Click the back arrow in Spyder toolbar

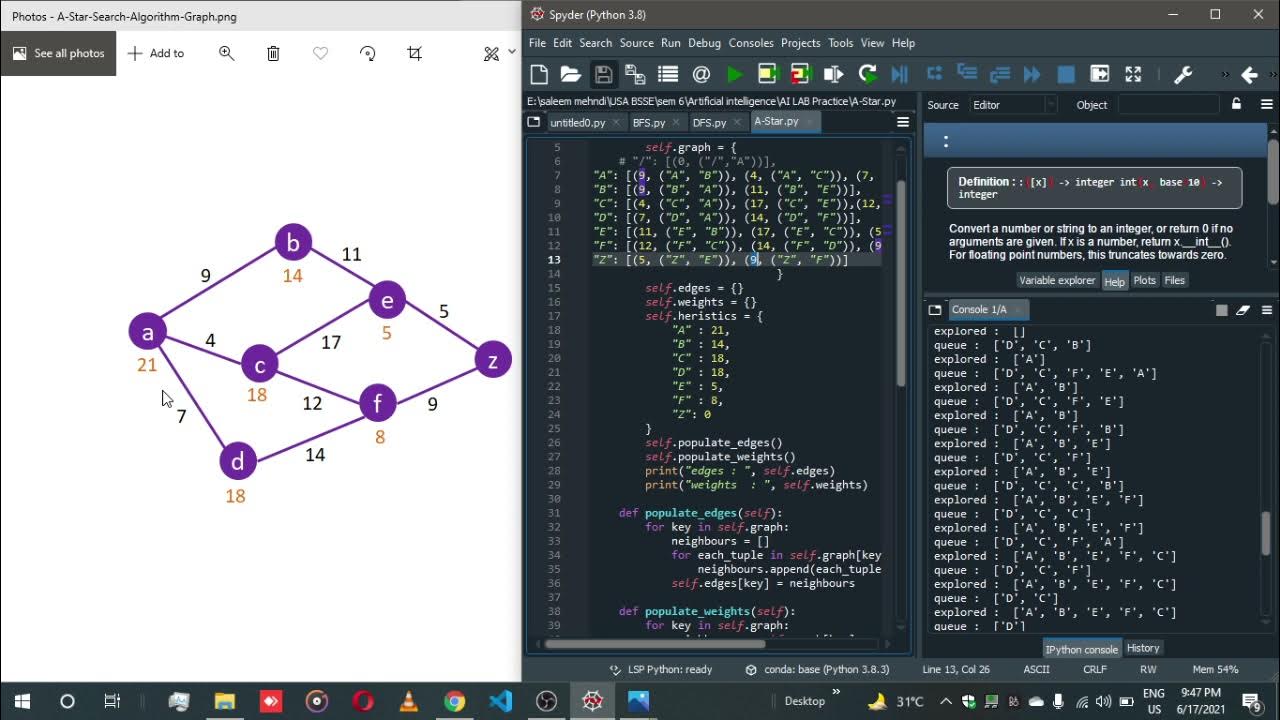[x=1249, y=74]
